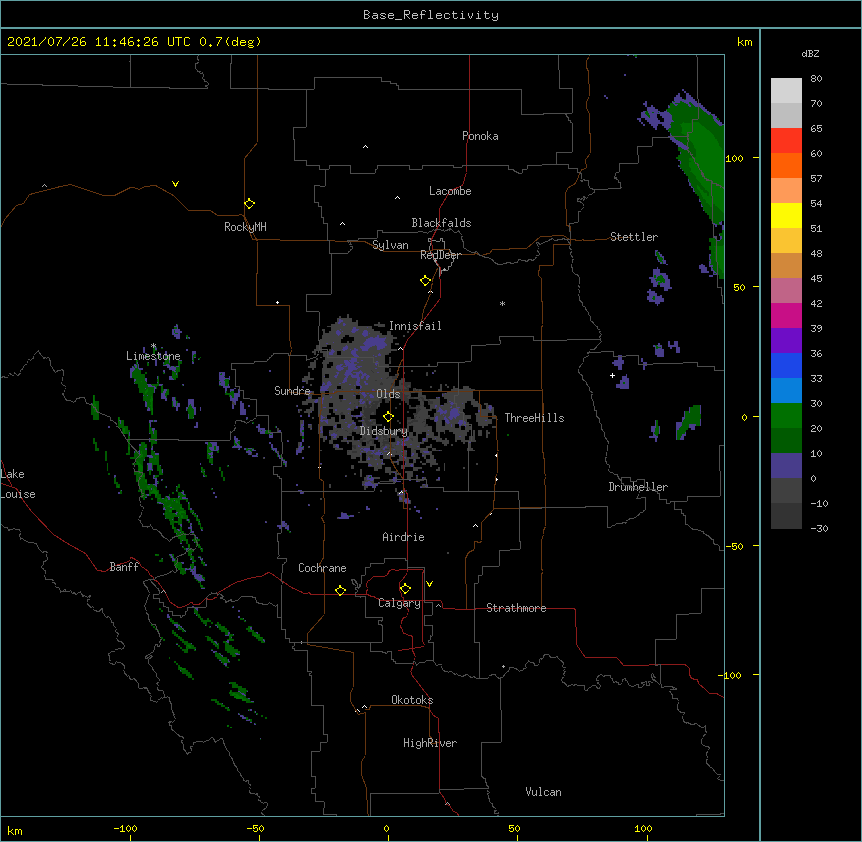This screenshot has width=862, height=842.
Task: Click the ThreeHills city label
Action: [534, 418]
